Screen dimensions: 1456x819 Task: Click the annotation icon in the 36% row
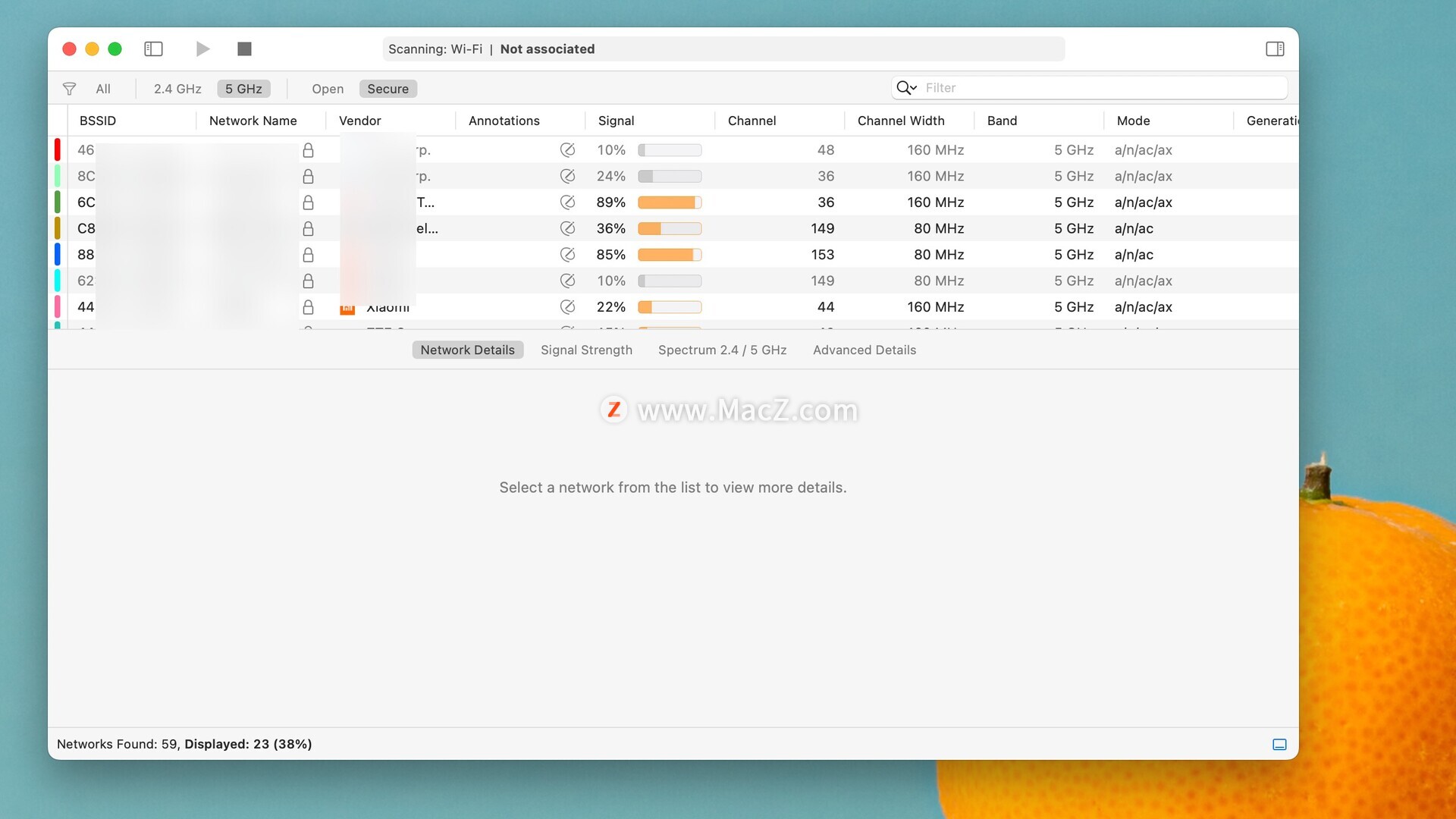coord(567,228)
